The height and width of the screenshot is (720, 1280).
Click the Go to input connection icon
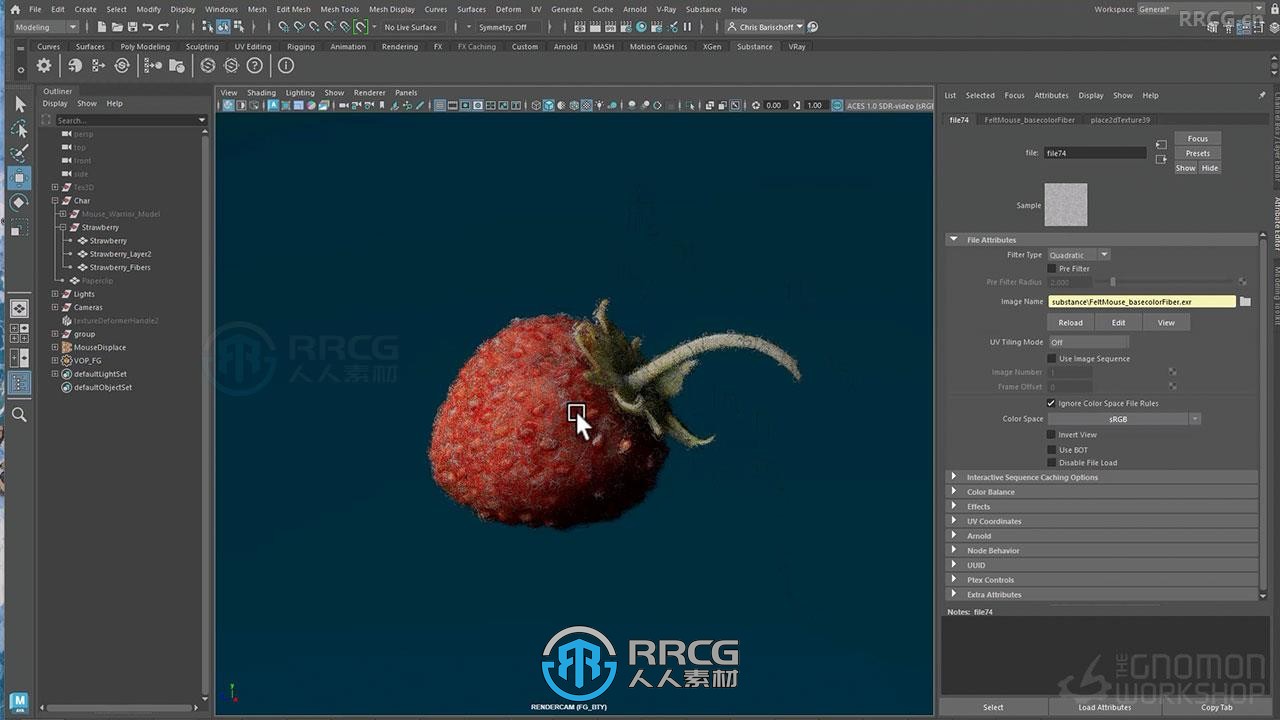[1161, 144]
